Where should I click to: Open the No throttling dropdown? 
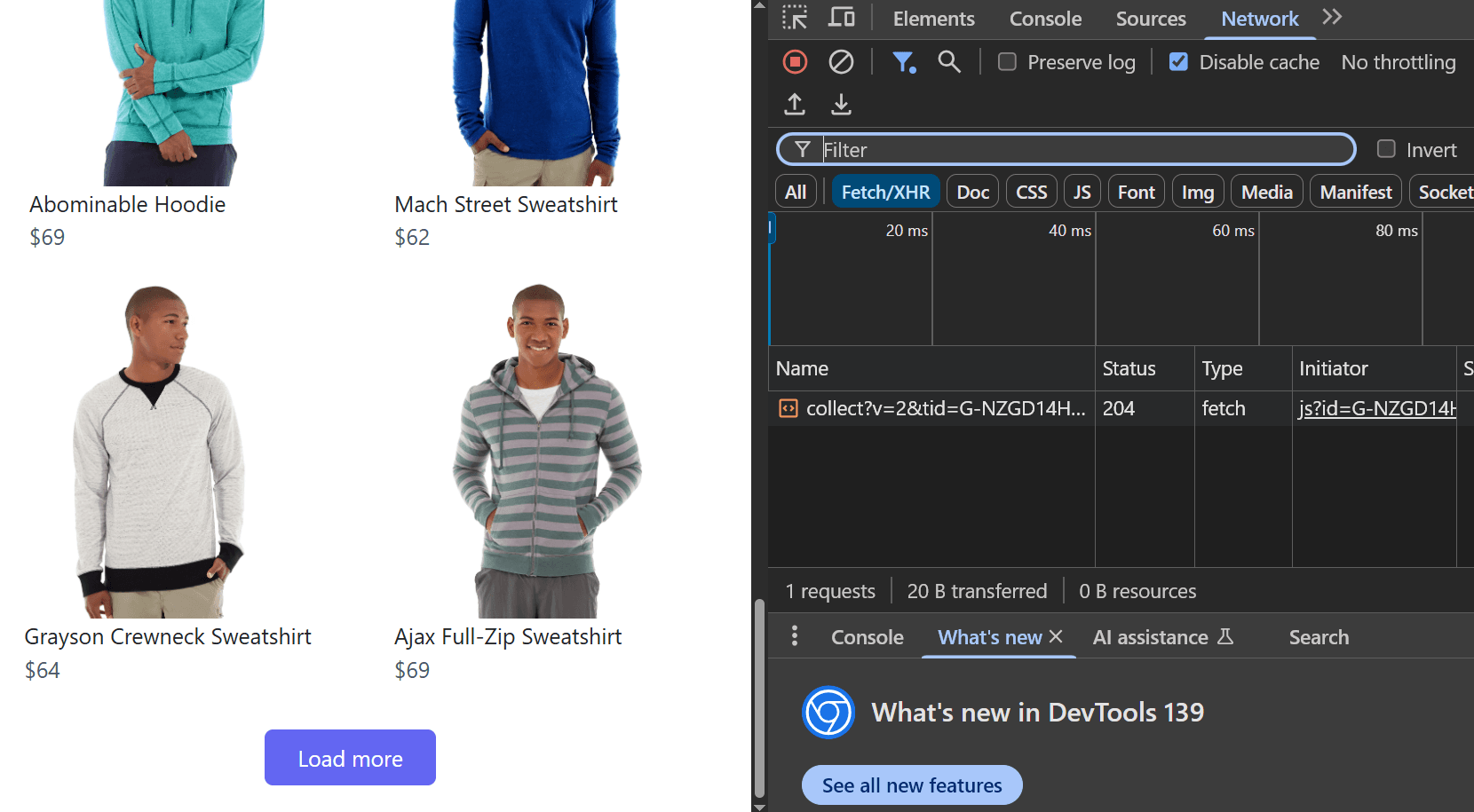(1398, 62)
